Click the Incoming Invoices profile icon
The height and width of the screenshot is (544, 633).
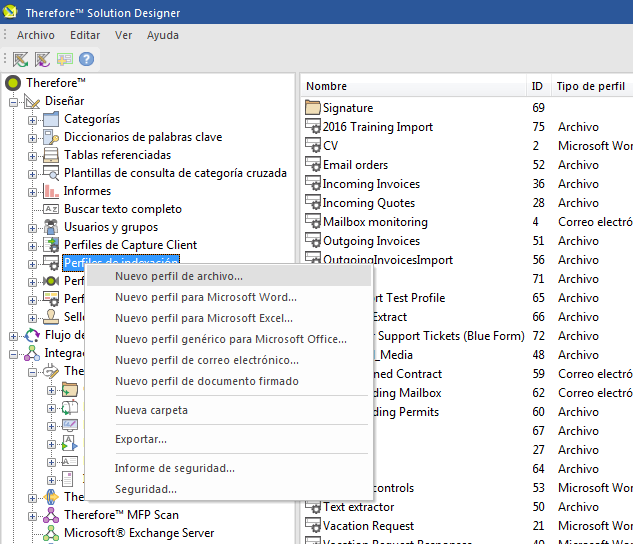pos(312,184)
